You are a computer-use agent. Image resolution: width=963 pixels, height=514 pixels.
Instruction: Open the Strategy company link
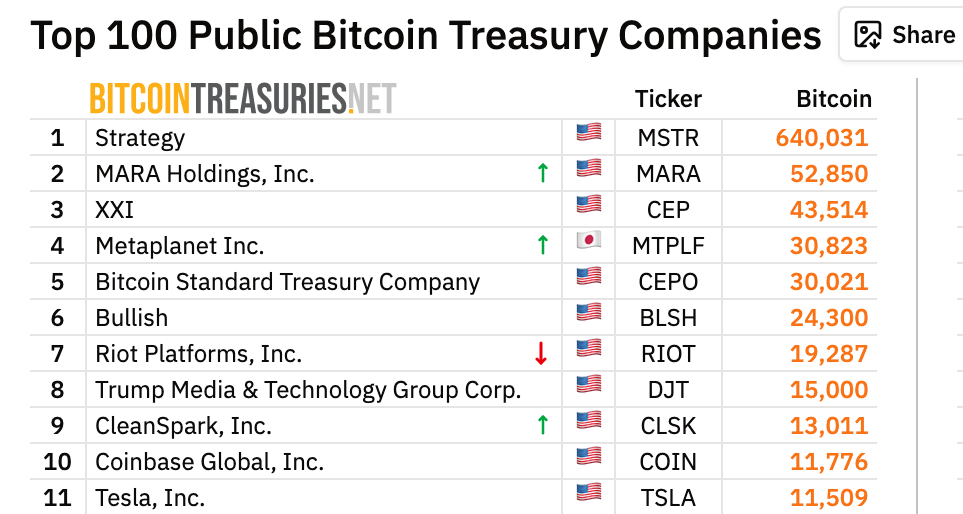click(140, 138)
